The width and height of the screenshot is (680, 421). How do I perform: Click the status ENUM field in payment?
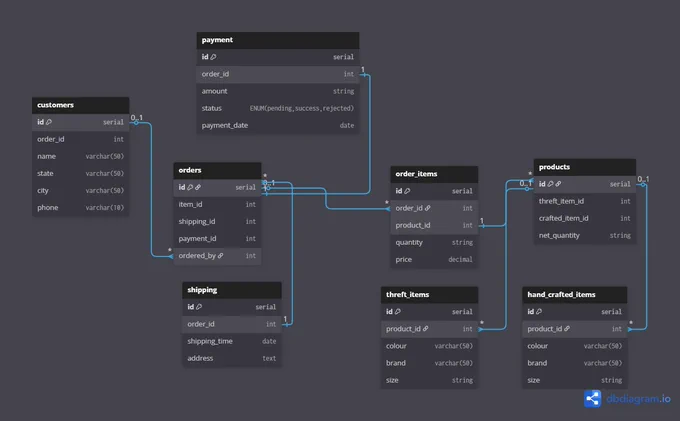tap(278, 108)
